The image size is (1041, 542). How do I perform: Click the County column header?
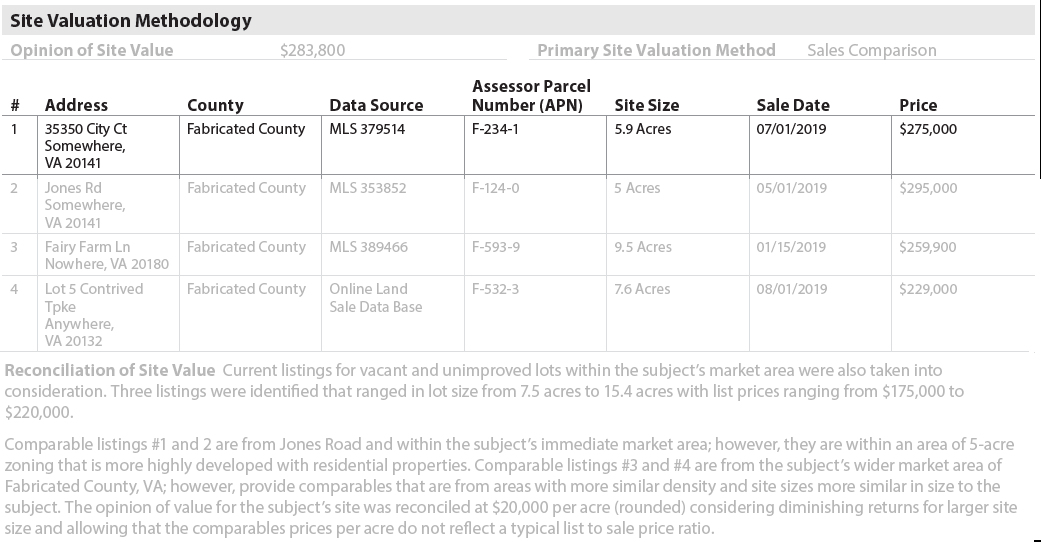pyautogui.click(x=215, y=105)
